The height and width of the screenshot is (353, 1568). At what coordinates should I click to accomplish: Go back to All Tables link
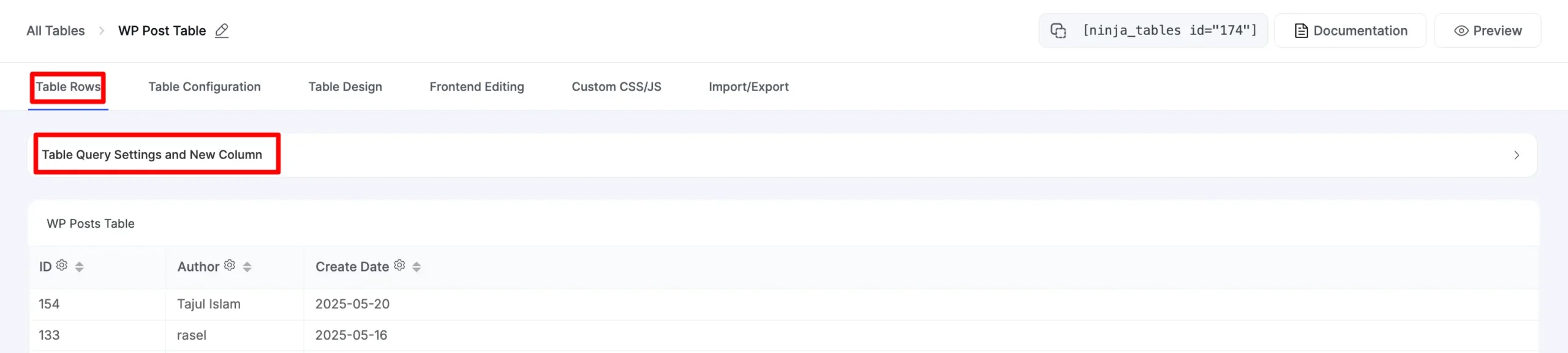click(x=56, y=31)
